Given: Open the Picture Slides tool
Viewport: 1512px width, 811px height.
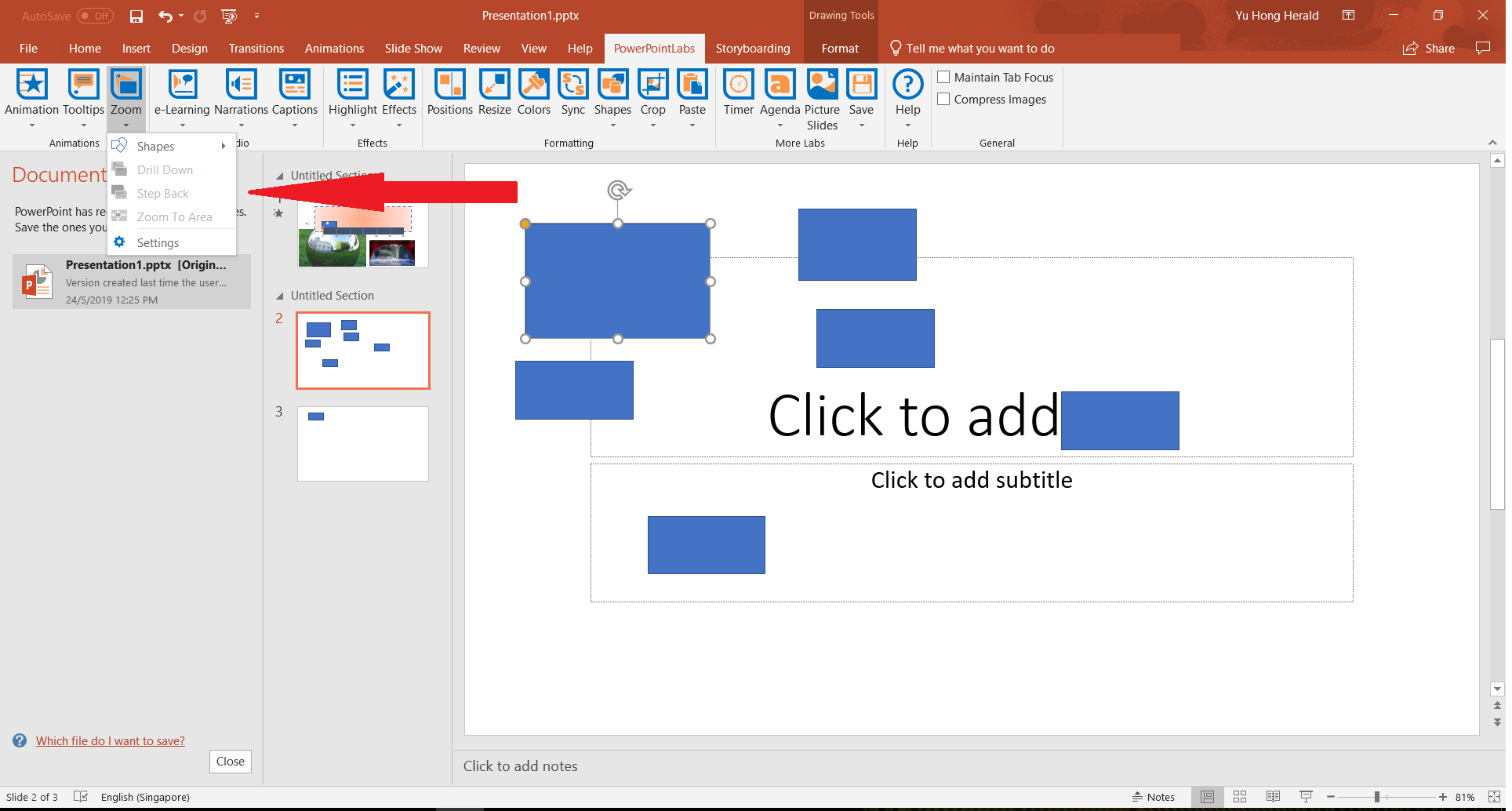Looking at the screenshot, I should [x=822, y=94].
